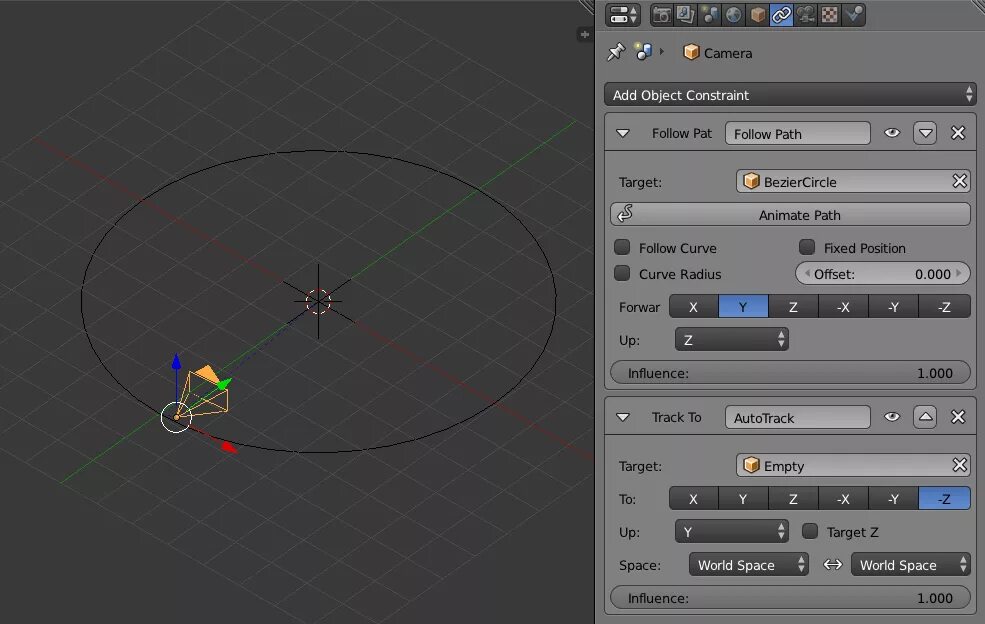
Task: Enable the Follow Curve checkbox
Action: 622,247
